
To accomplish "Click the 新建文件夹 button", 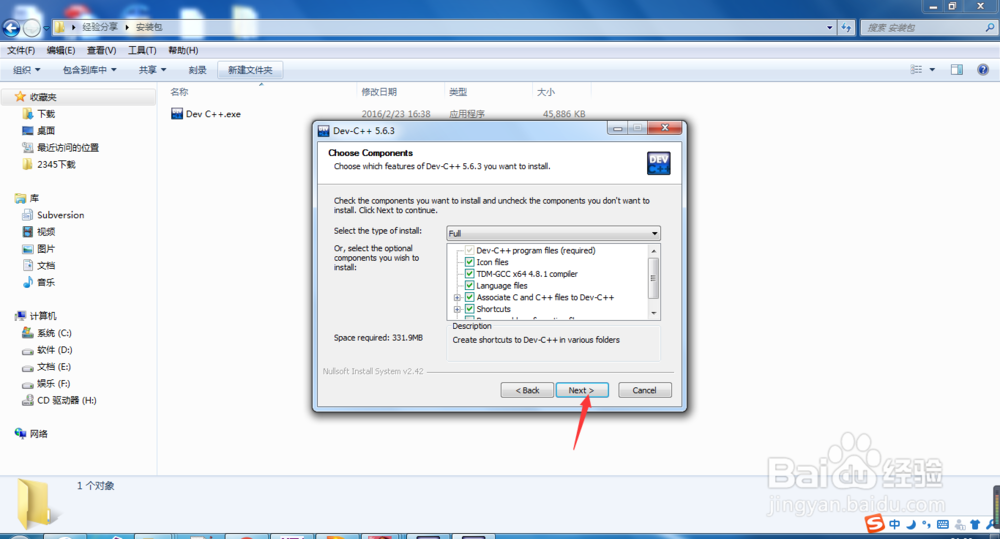I will (250, 70).
